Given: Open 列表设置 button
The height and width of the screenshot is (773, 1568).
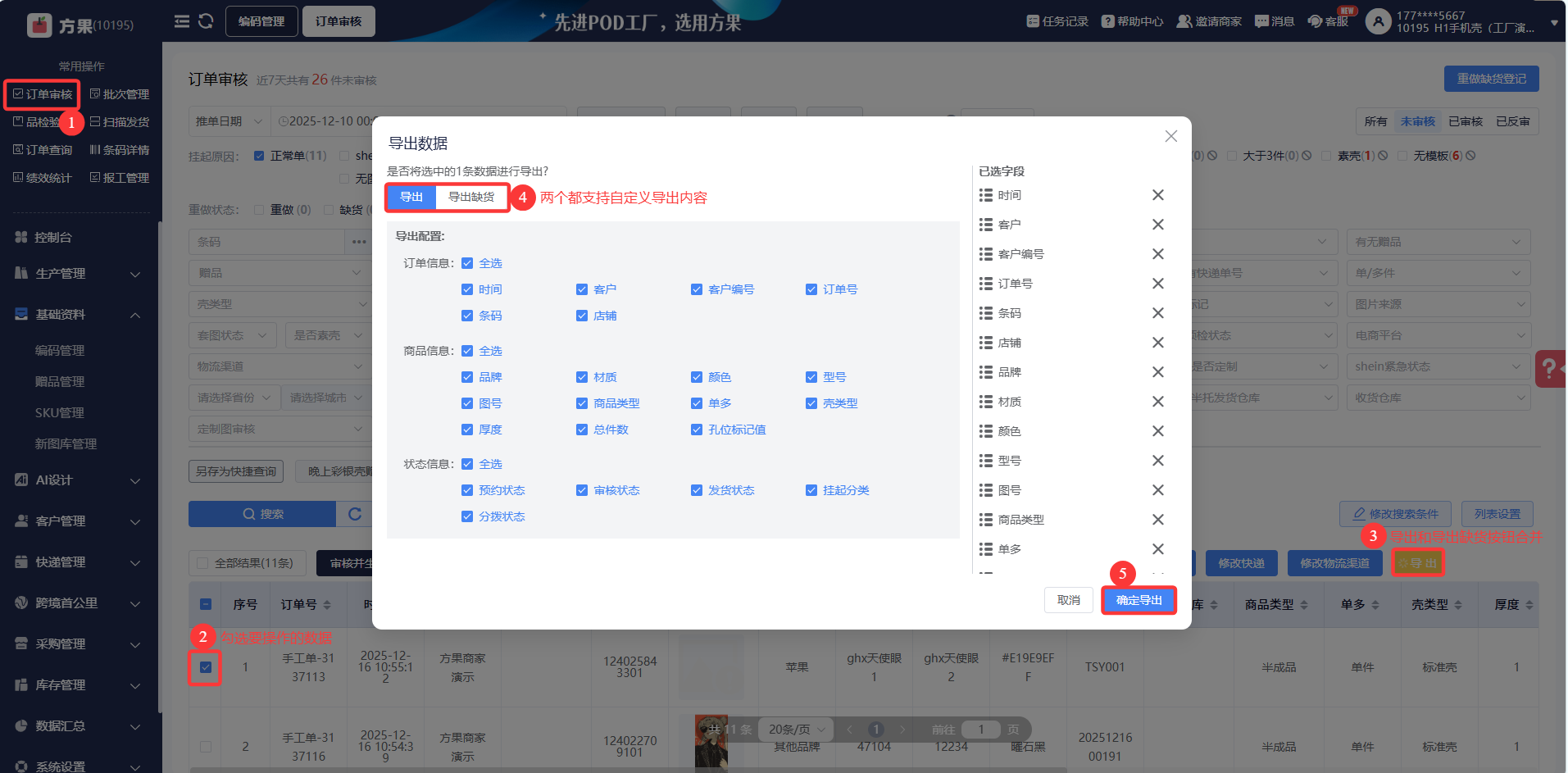Looking at the screenshot, I should point(1498,514).
